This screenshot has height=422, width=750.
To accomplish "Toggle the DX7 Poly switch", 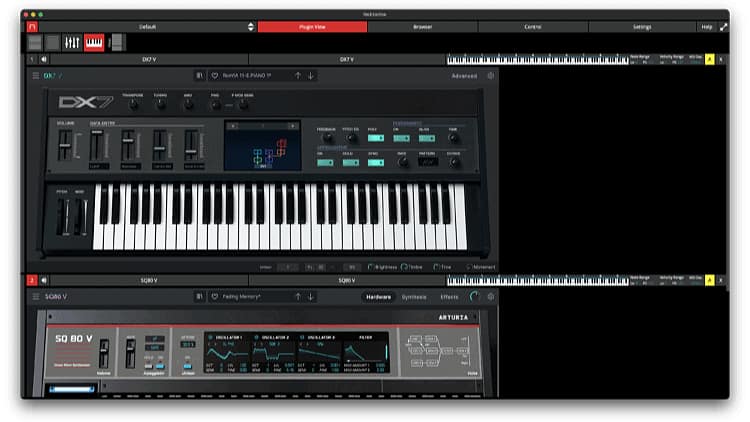I will 374,137.
